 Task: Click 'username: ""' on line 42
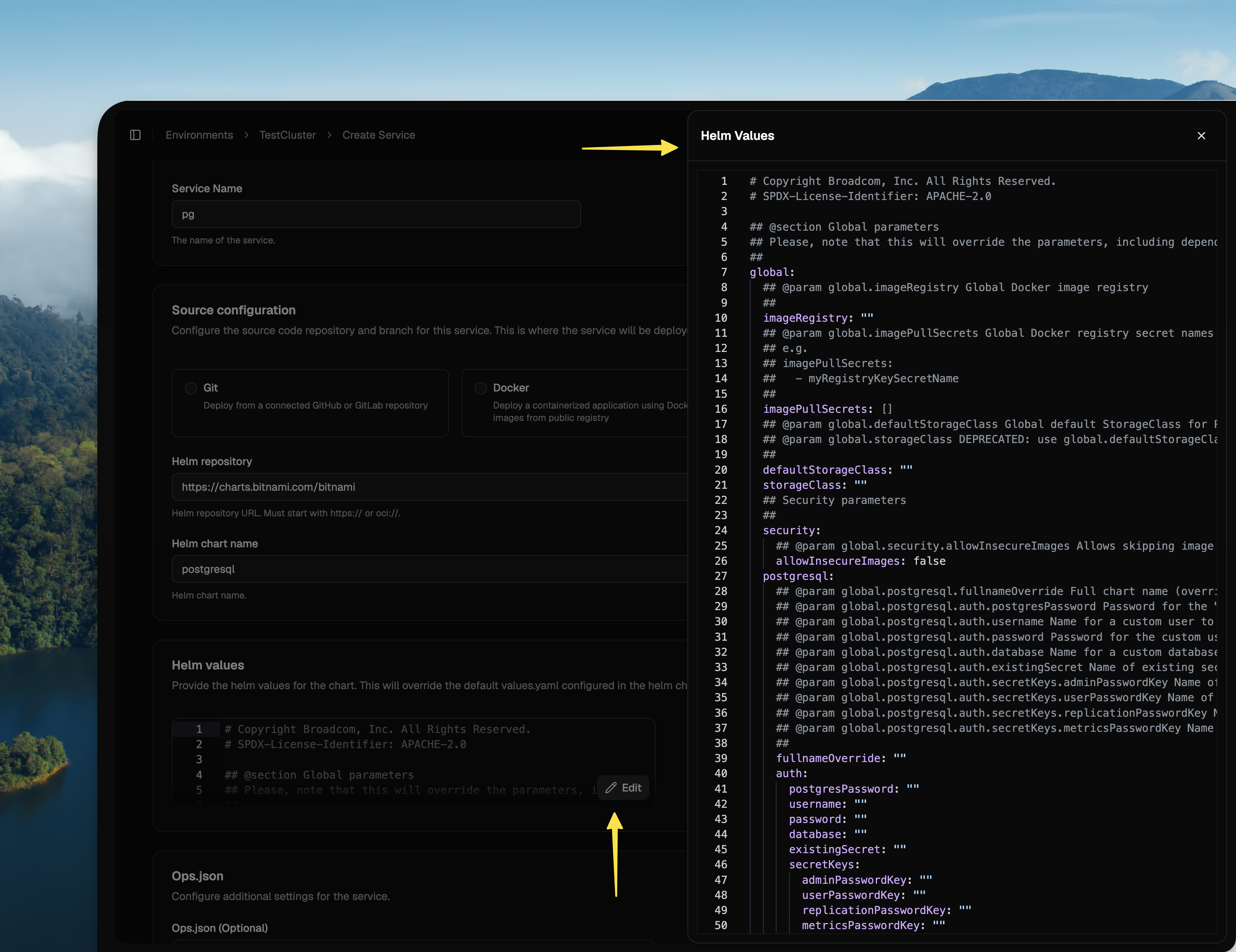pyautogui.click(x=827, y=804)
